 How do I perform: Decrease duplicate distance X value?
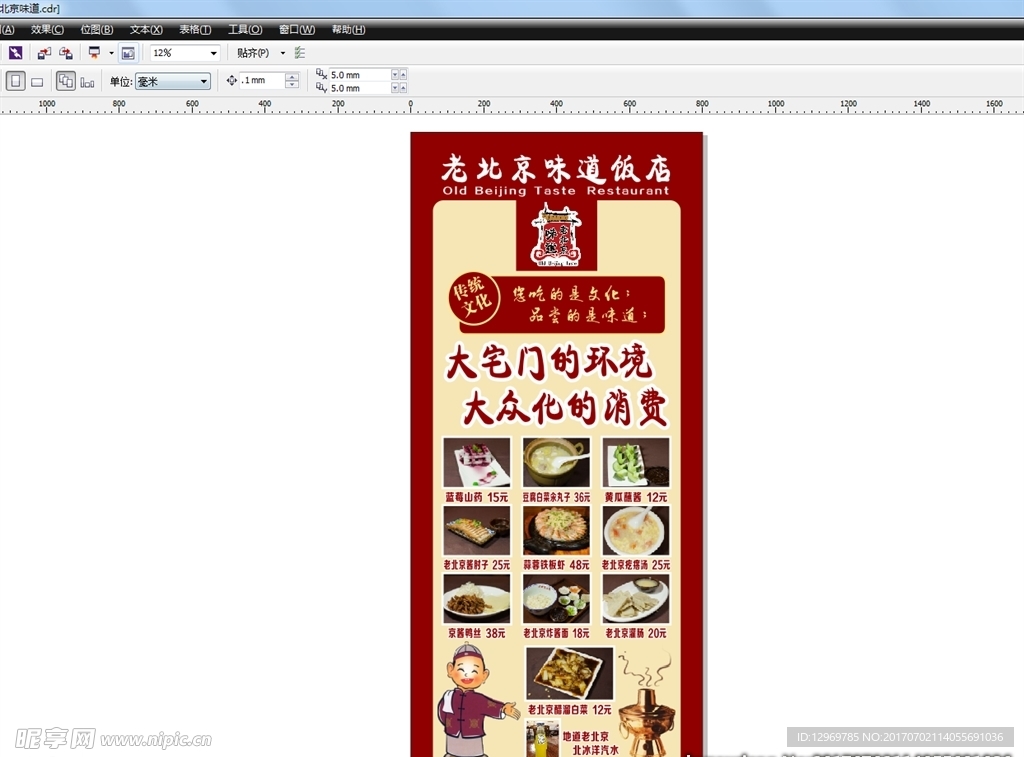(394, 74)
